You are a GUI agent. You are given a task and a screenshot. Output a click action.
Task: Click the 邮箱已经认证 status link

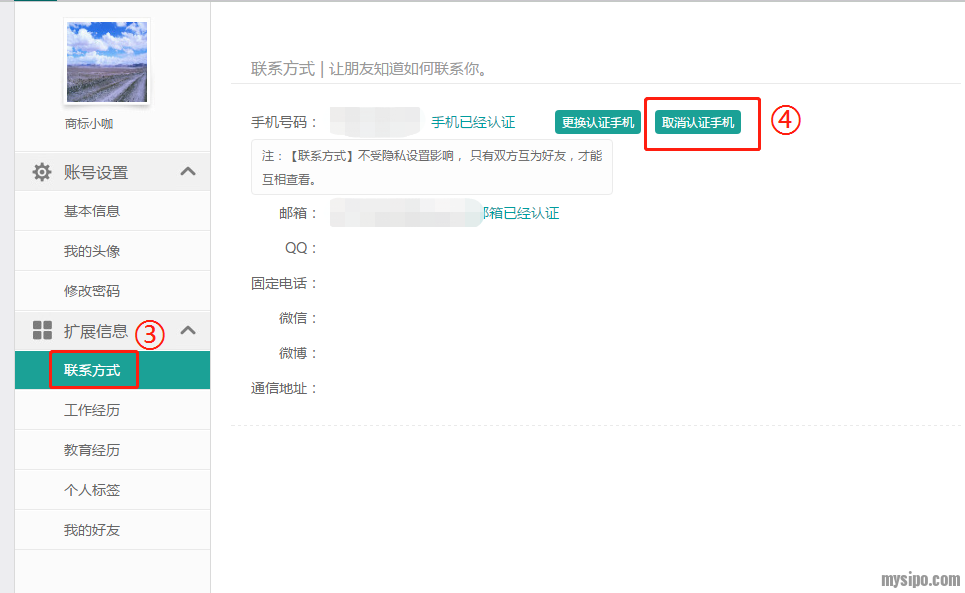pyautogui.click(x=520, y=213)
